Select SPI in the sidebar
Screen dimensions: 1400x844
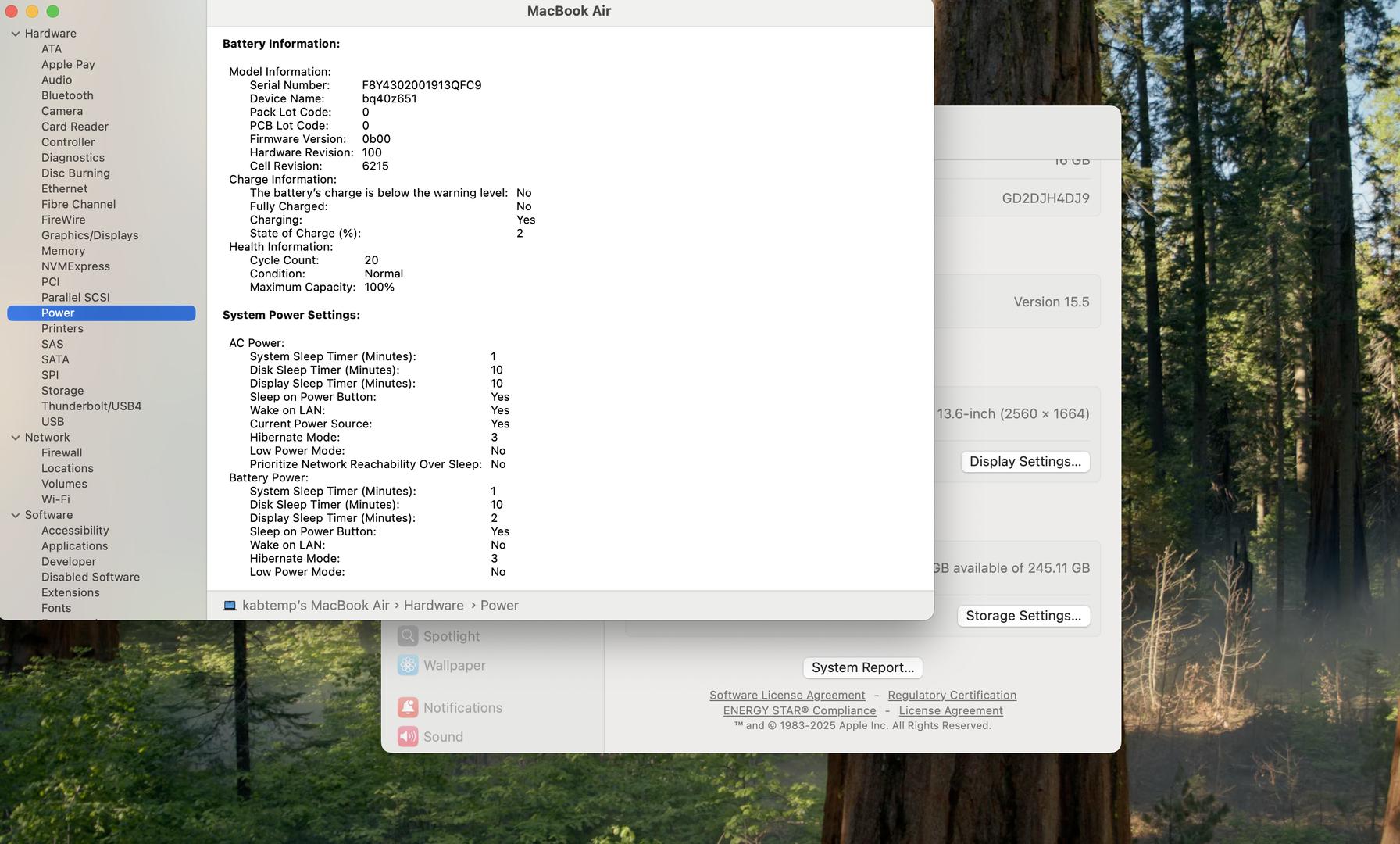(x=50, y=375)
